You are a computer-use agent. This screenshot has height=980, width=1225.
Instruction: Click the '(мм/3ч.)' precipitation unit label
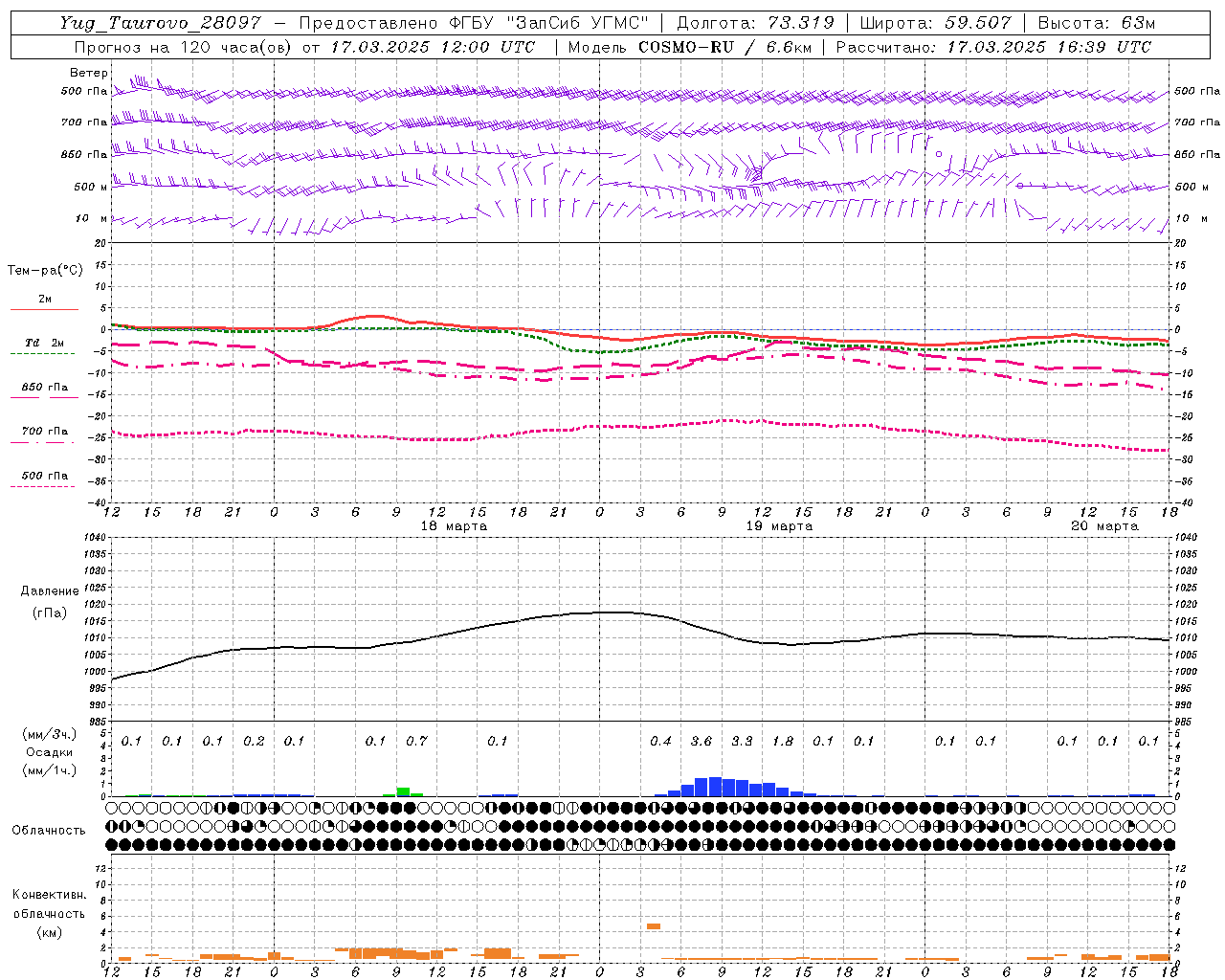point(49,734)
